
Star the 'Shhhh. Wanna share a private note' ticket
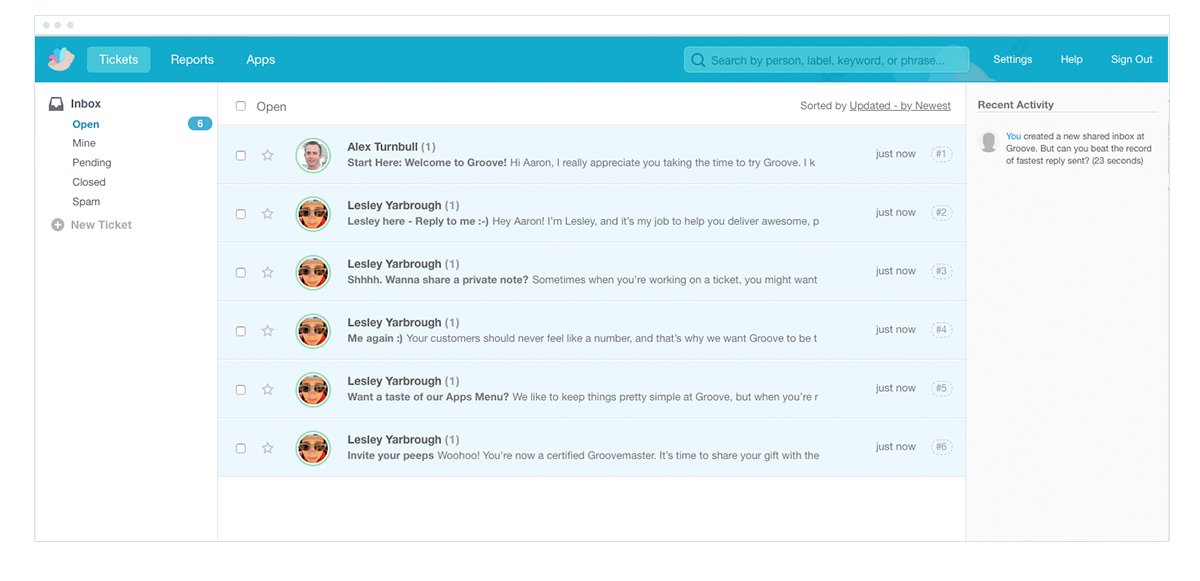pyautogui.click(x=267, y=272)
